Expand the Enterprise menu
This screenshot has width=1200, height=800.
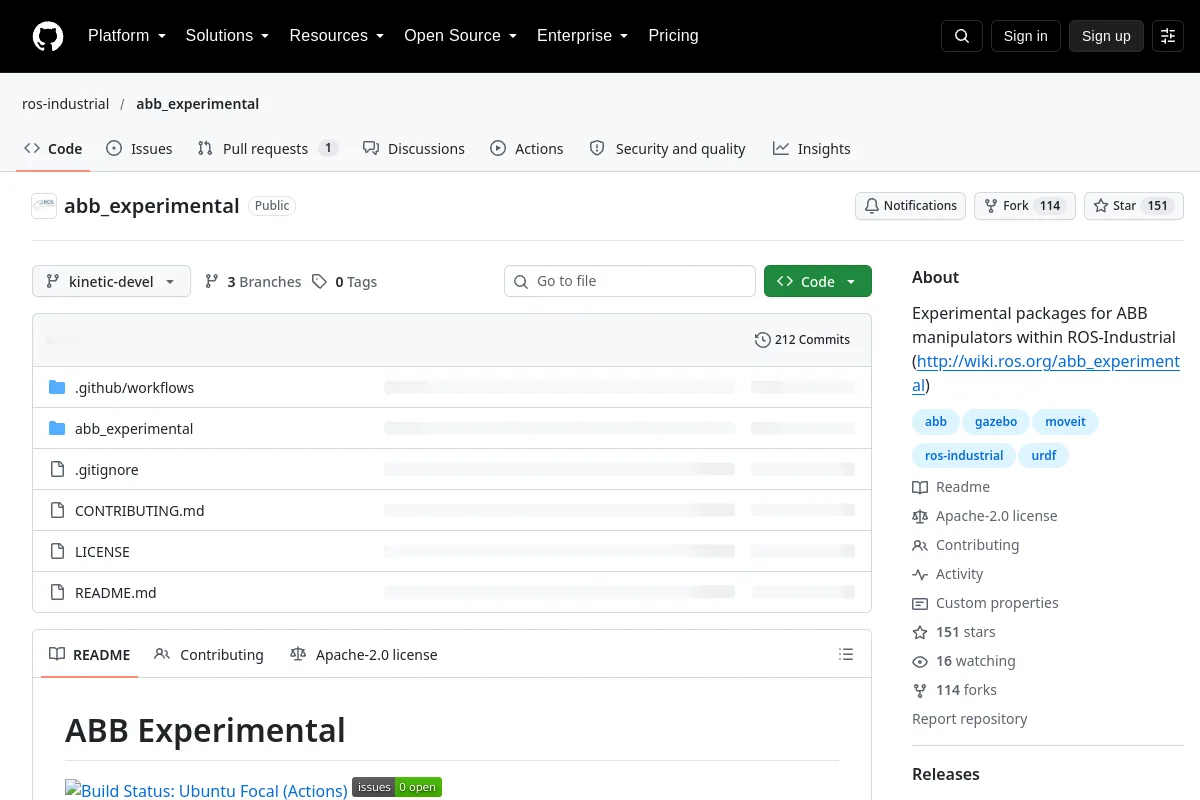[583, 36]
